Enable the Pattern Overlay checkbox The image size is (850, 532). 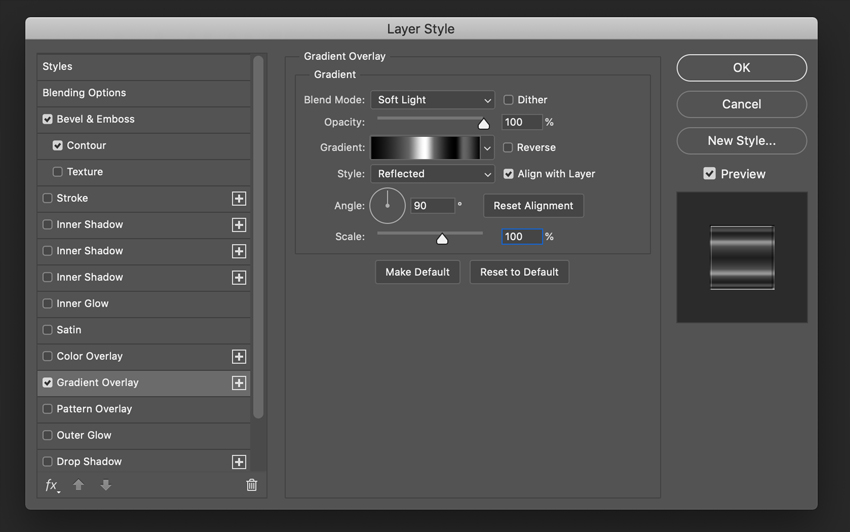[x=48, y=409]
